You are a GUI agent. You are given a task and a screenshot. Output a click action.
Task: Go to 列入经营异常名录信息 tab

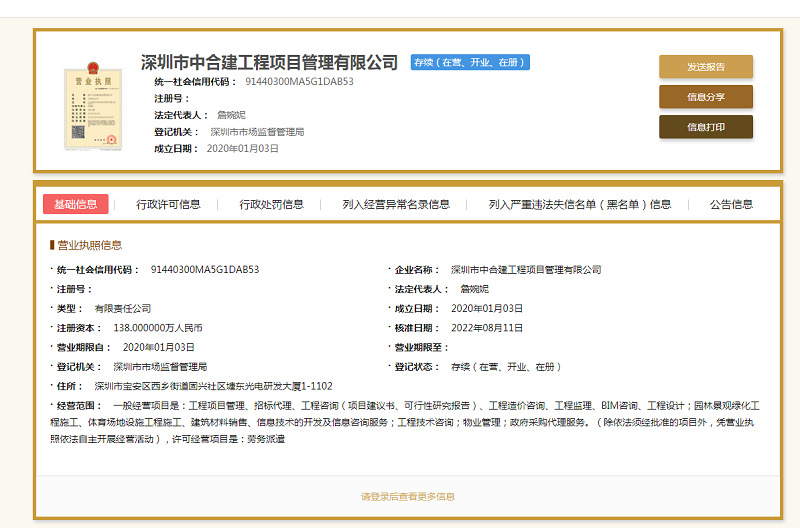coord(396,205)
